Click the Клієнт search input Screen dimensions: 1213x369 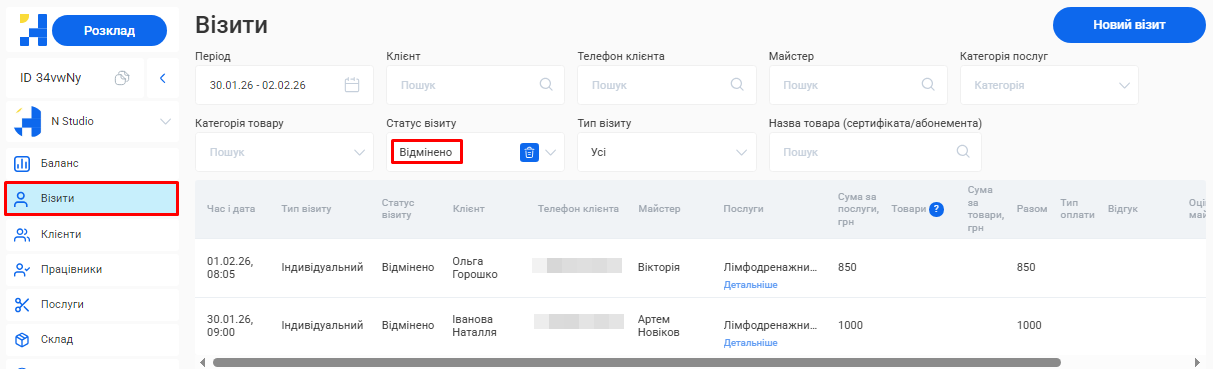tap(475, 85)
